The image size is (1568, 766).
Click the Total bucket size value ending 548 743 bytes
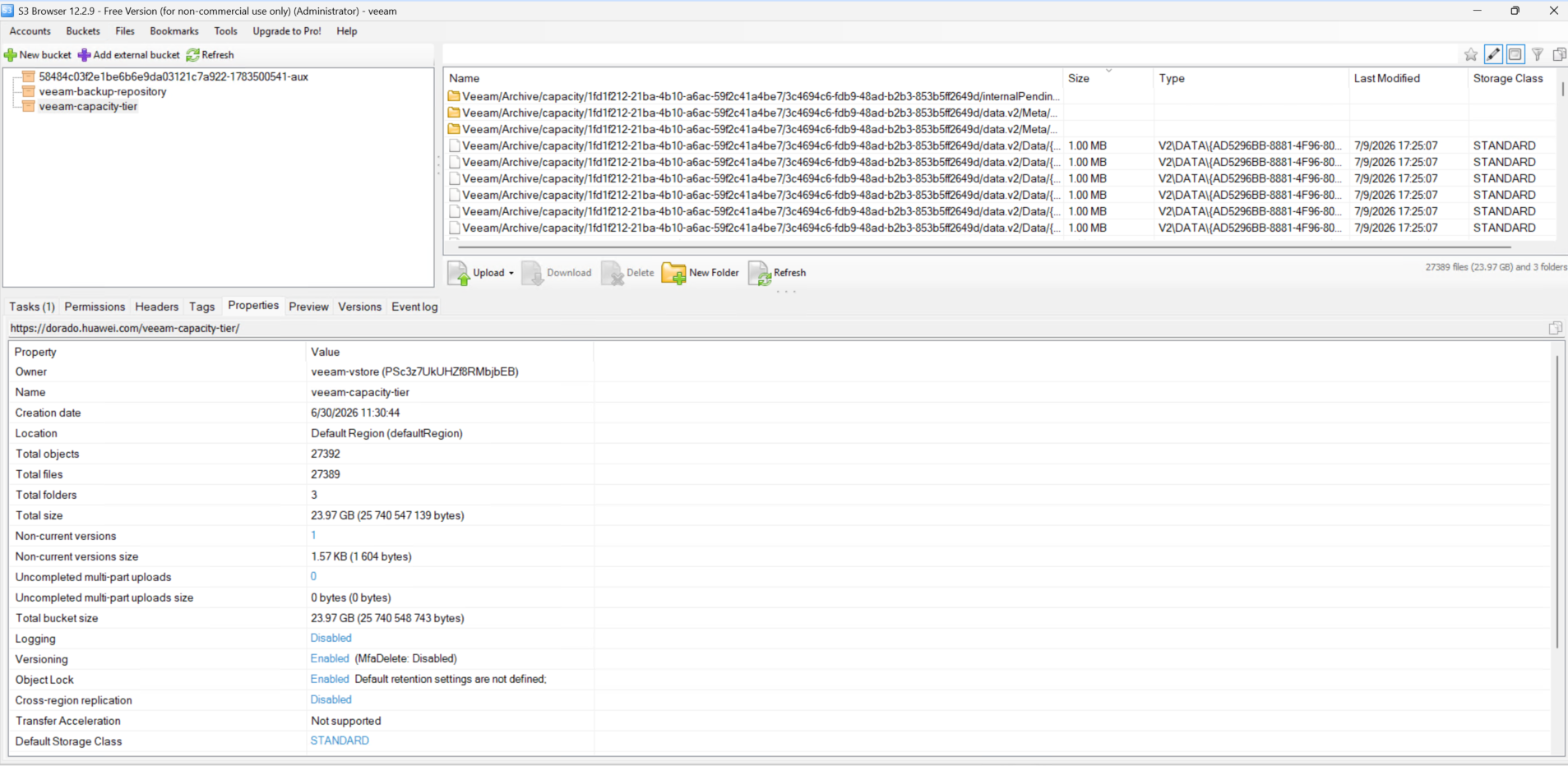tap(387, 618)
